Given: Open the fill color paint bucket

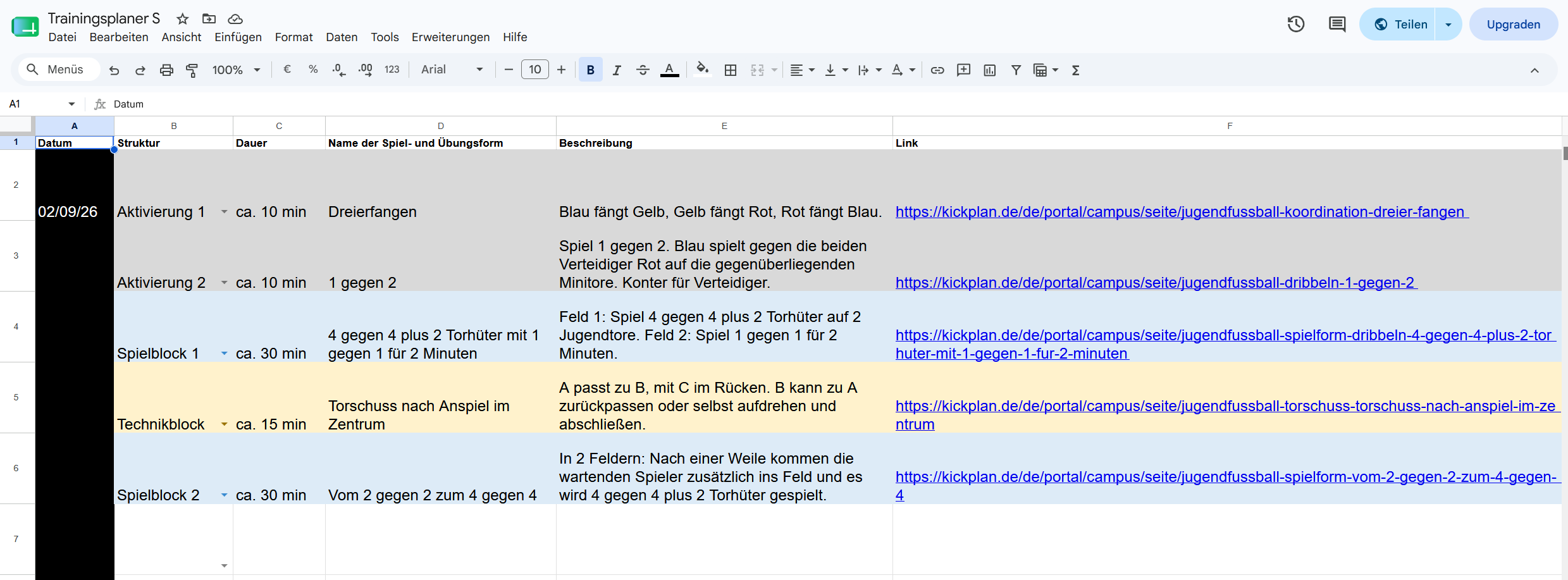Looking at the screenshot, I should tap(701, 70).
